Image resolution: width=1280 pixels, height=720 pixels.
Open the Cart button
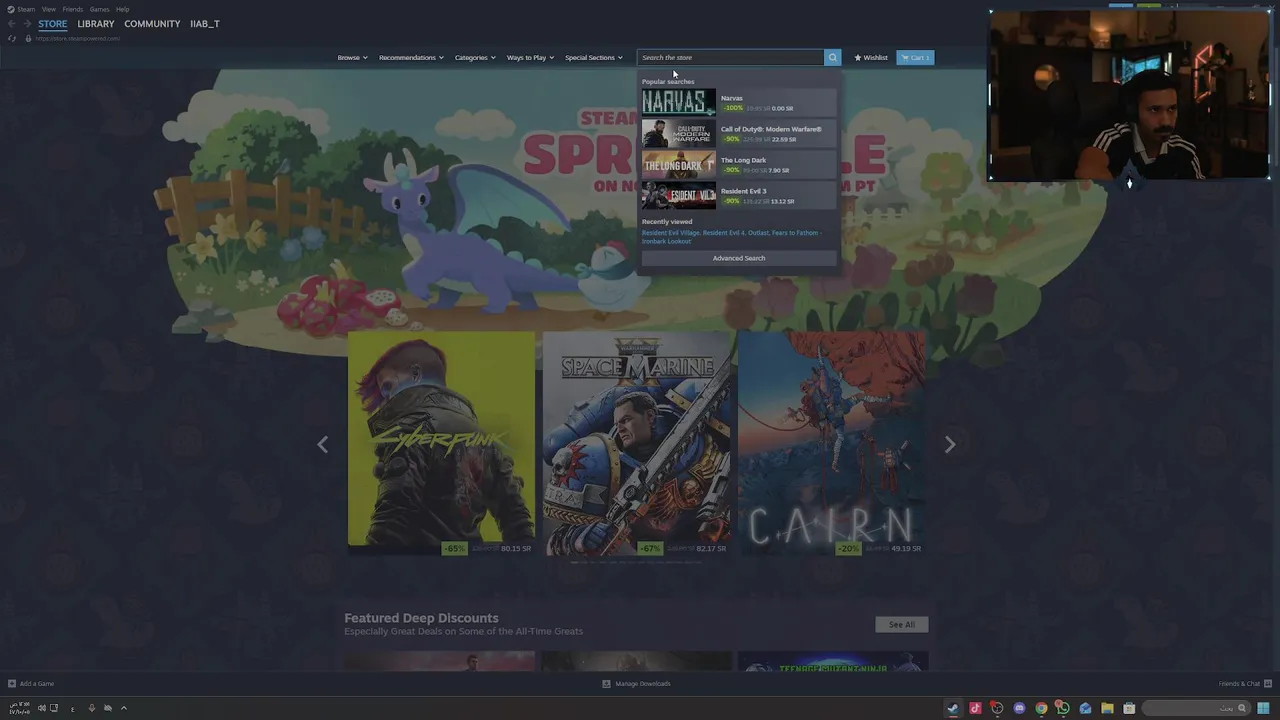point(915,58)
